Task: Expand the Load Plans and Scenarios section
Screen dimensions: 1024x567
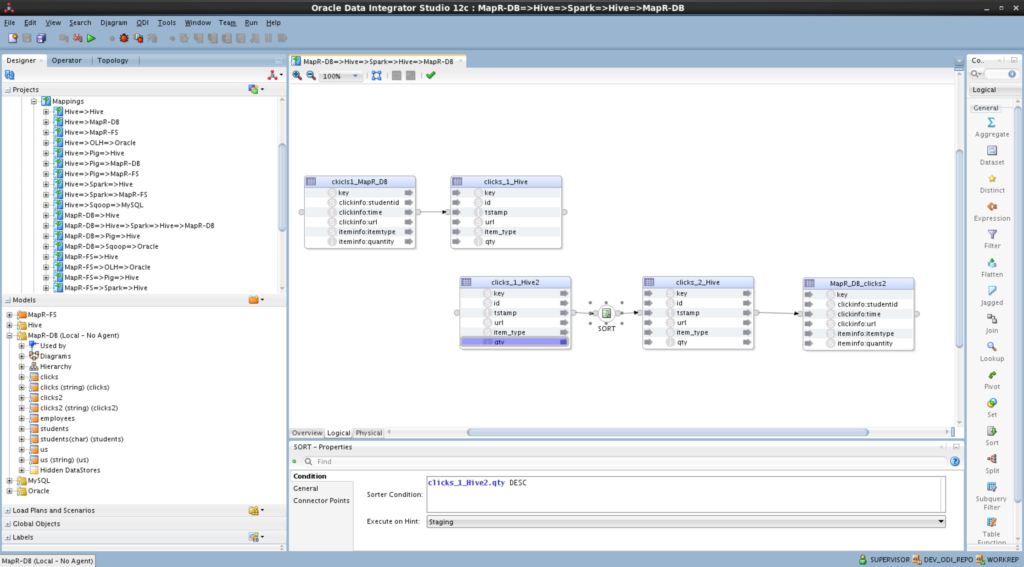Action: [x=8, y=511]
